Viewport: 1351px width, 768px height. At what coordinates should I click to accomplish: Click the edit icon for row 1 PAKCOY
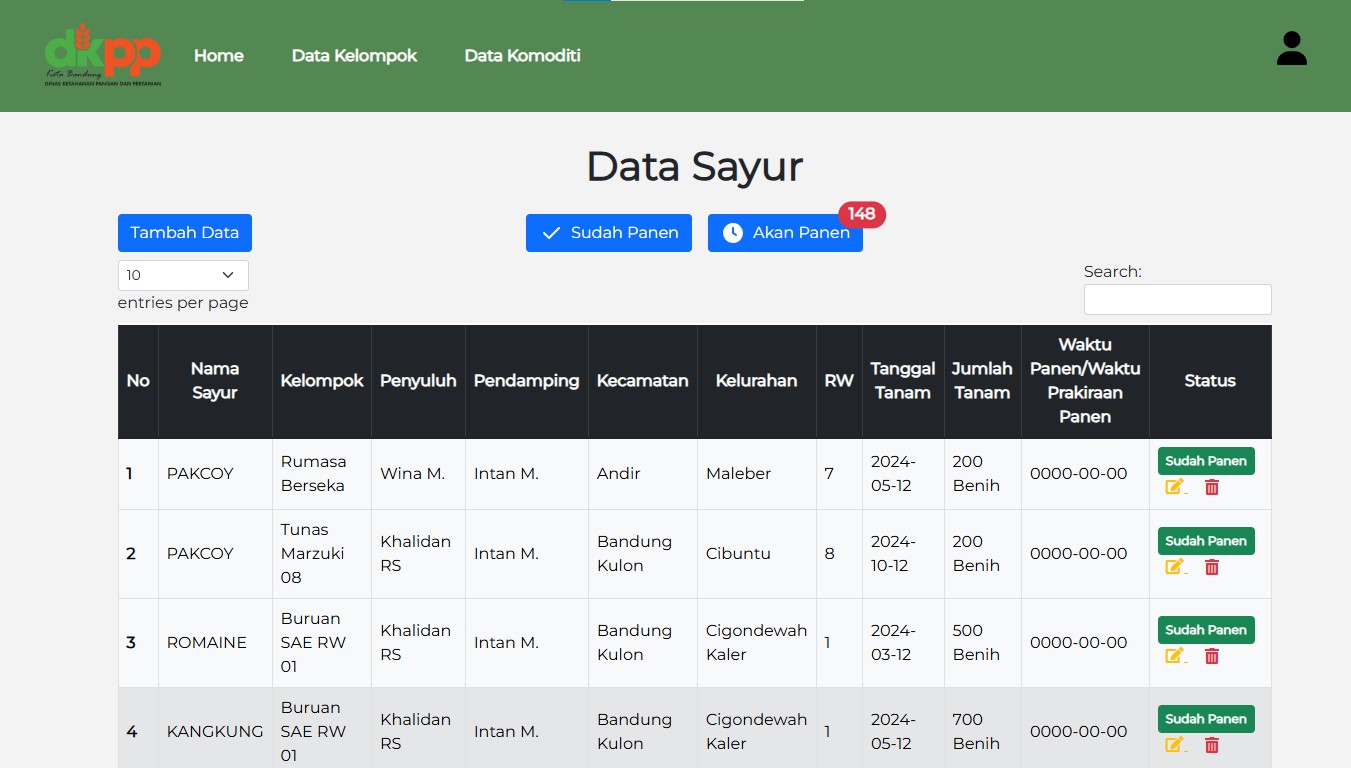click(1174, 487)
